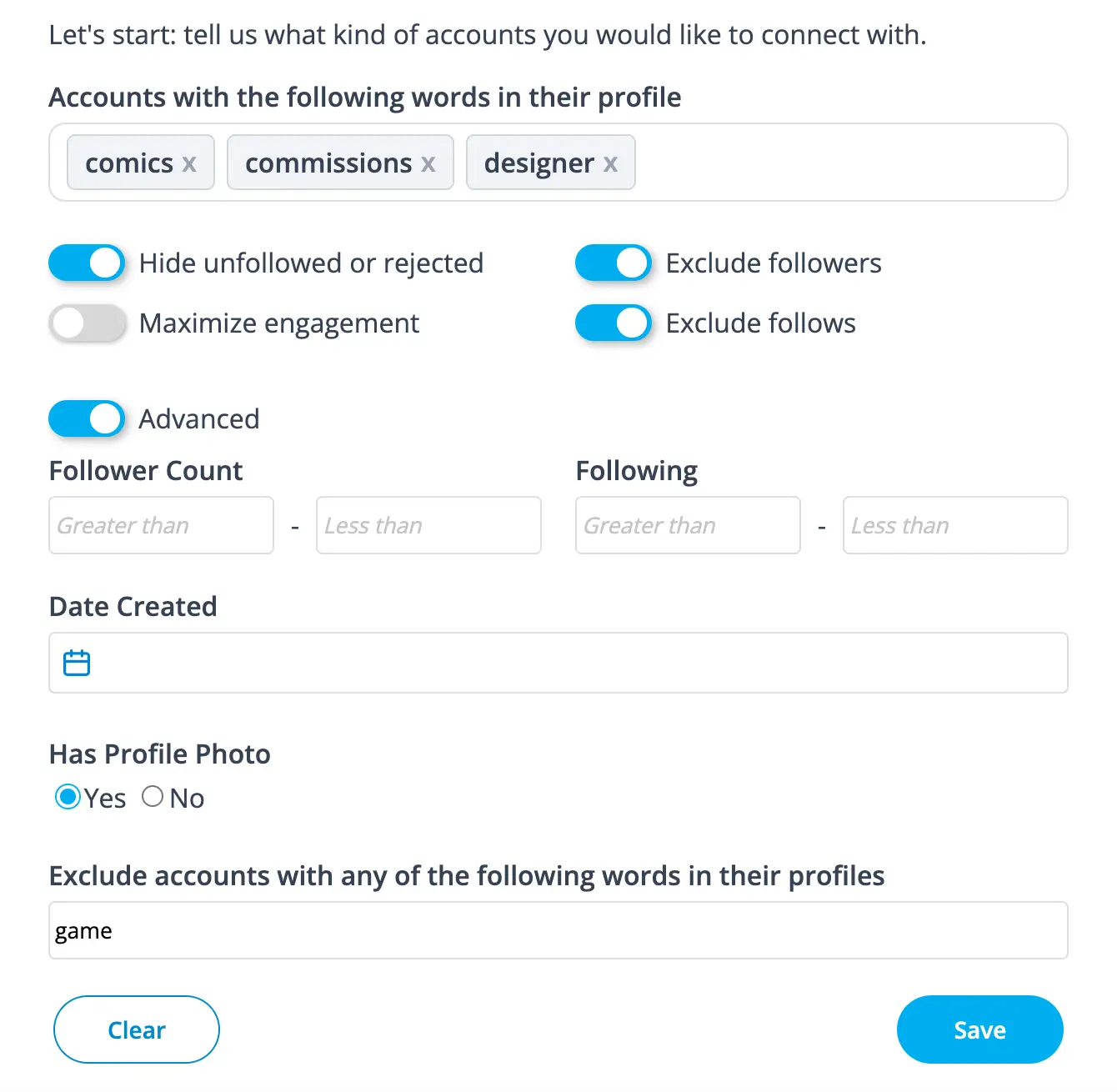This screenshot has width=1117, height=1092.
Task: Delete the designer tag via x
Action: point(610,163)
